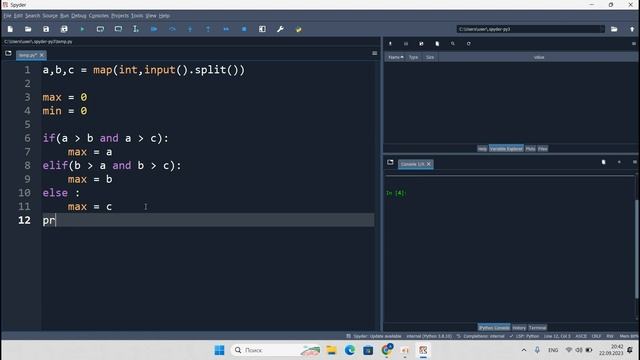Open Microsoft Edge from the taskbar
640x360 pixels.
click(x=350, y=350)
